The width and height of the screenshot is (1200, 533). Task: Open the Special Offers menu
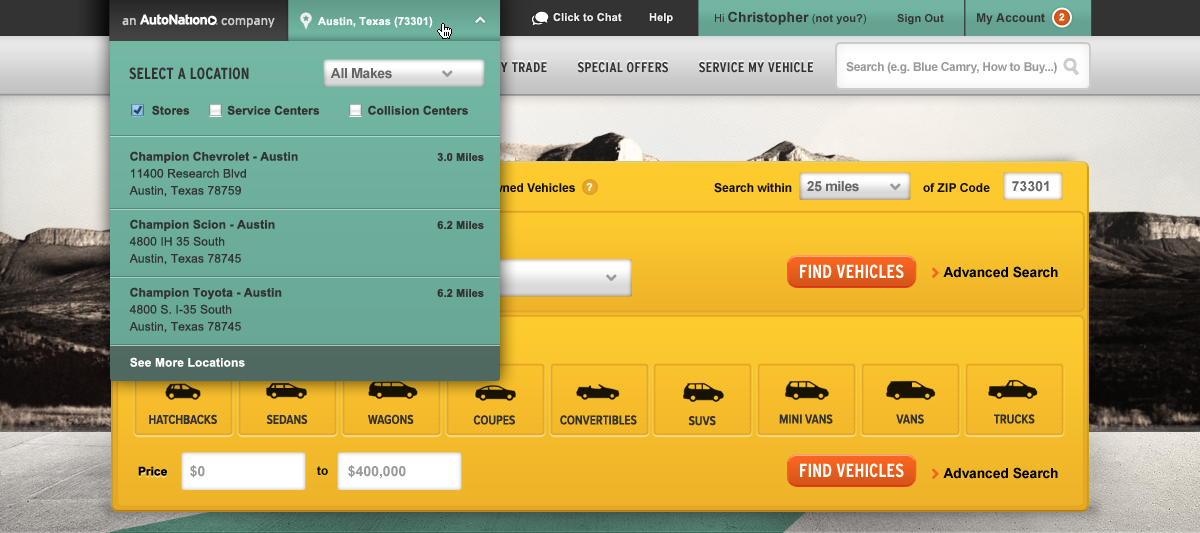point(623,67)
